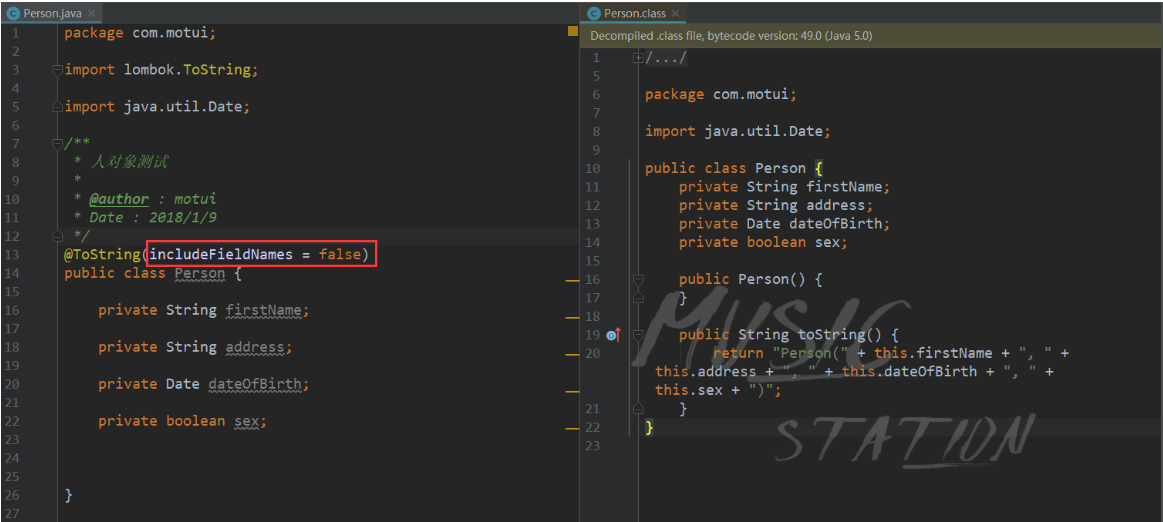Click 'this.dateOfBirth' in the return statement
Screen dimensions: 1163x522
coord(909,372)
